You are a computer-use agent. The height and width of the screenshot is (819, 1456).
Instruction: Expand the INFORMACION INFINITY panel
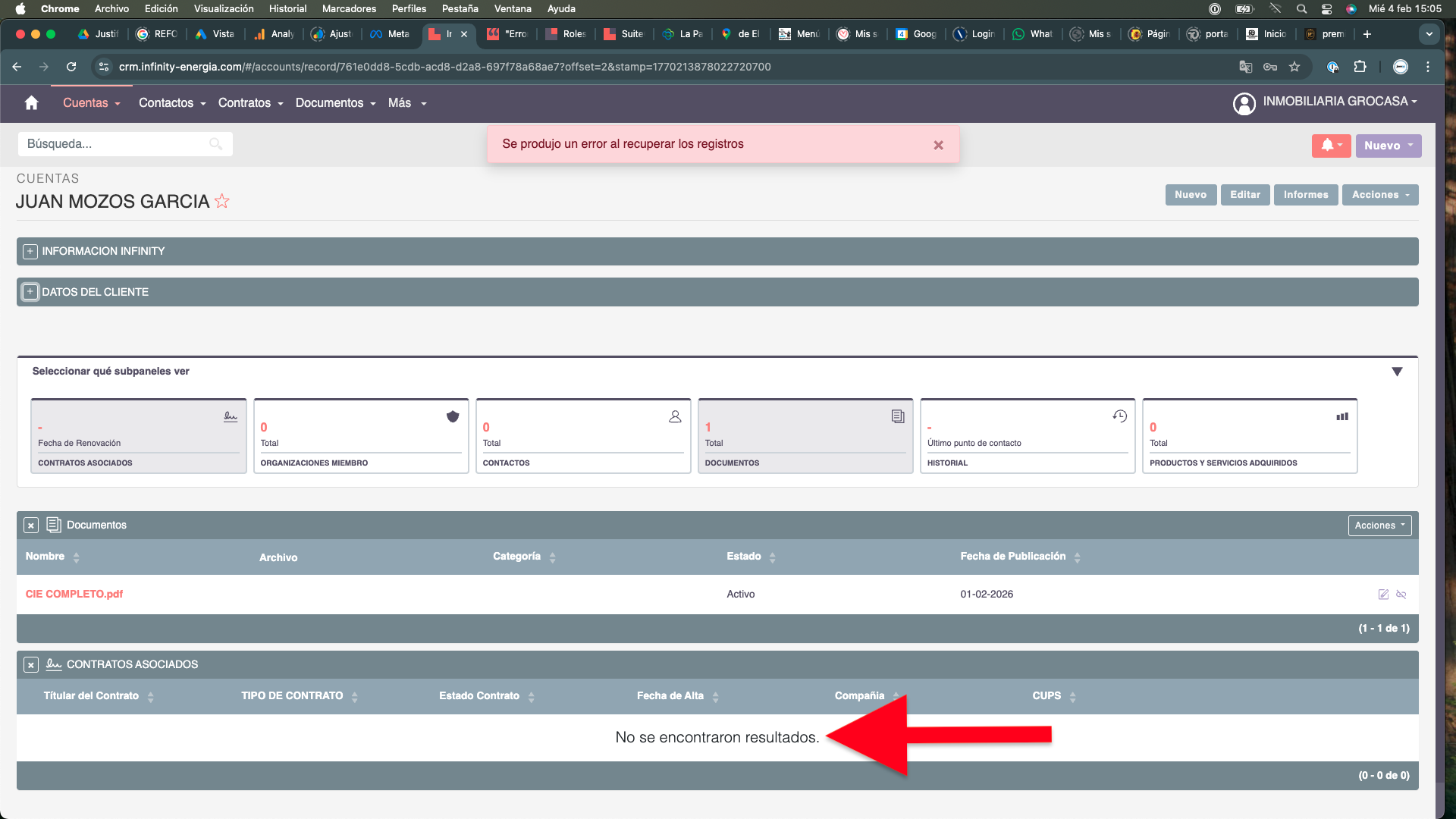[x=30, y=252]
